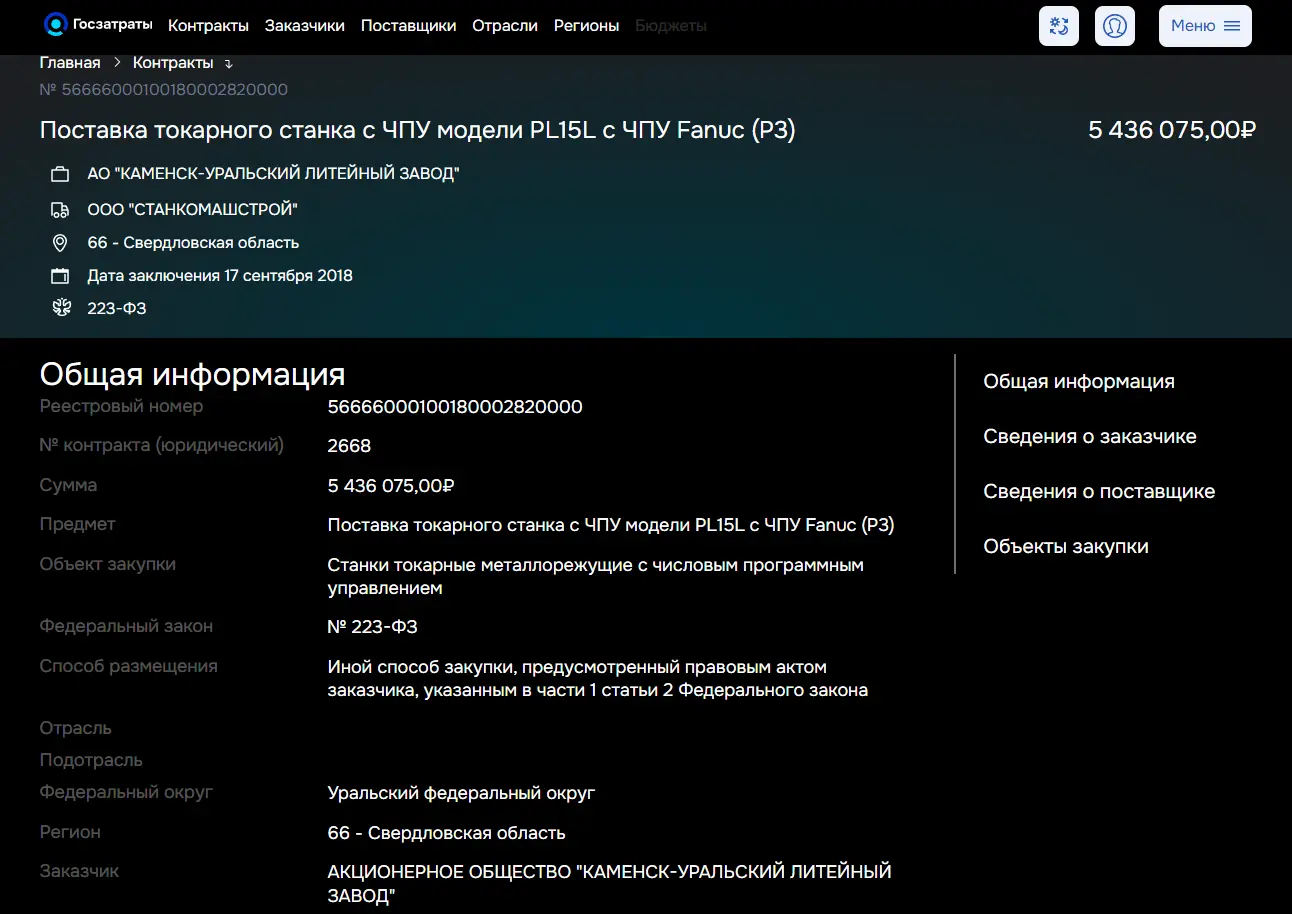This screenshot has width=1292, height=914.
Task: Open supplier ООО "СТАНКОМАШСТРОЙ" link
Action: coord(192,210)
